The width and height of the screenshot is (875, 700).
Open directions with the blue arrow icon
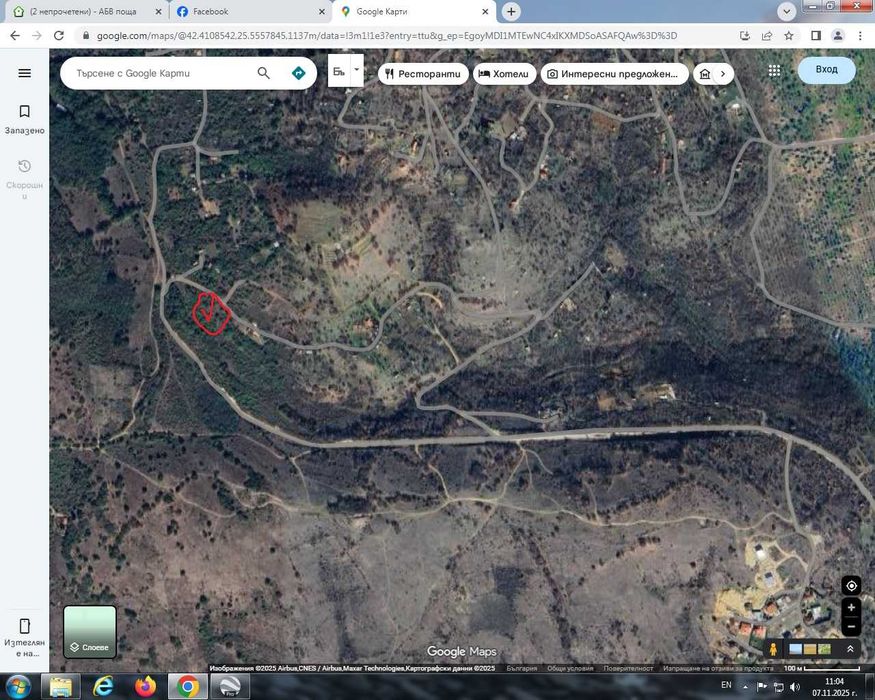[299, 73]
